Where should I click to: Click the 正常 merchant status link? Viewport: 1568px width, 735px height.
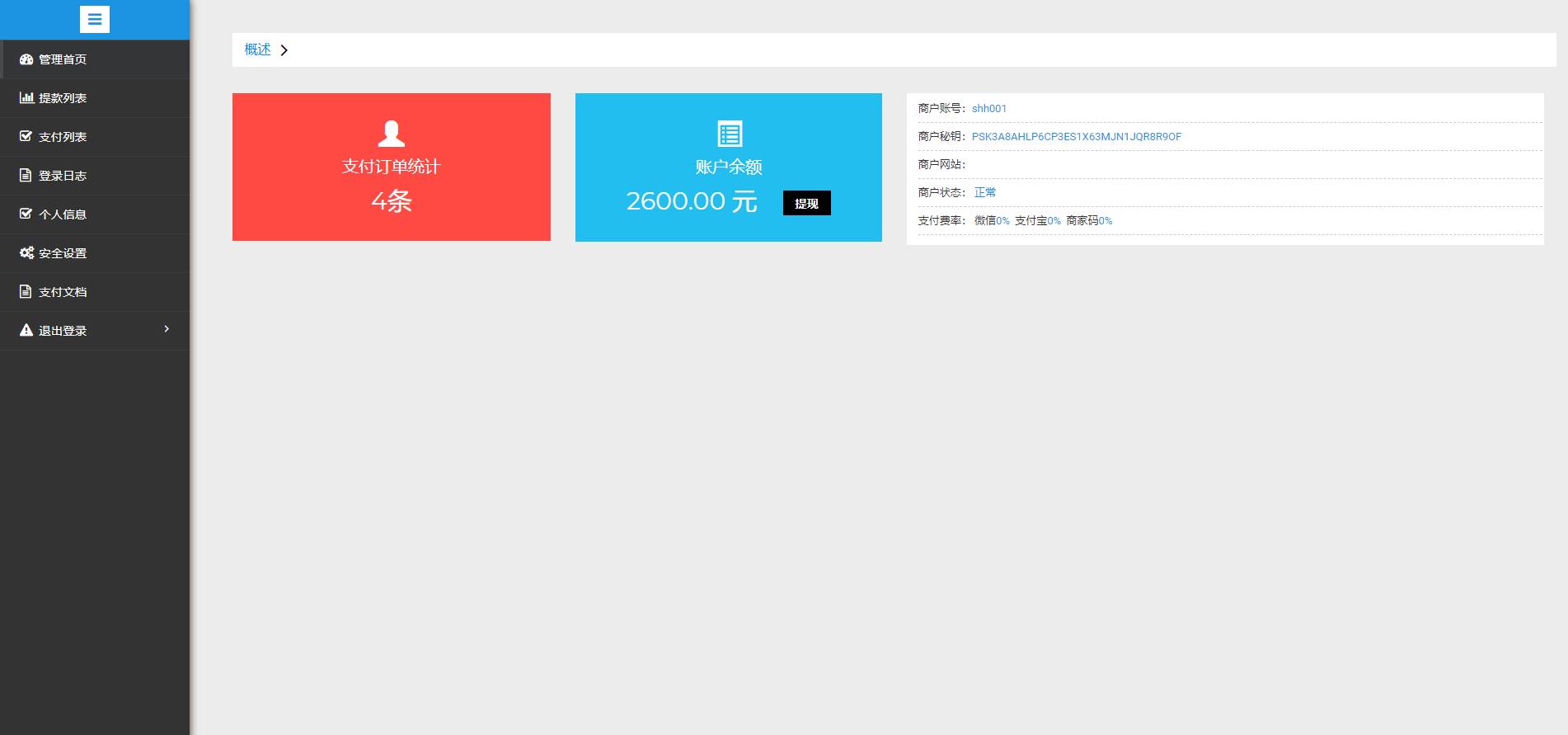point(984,193)
